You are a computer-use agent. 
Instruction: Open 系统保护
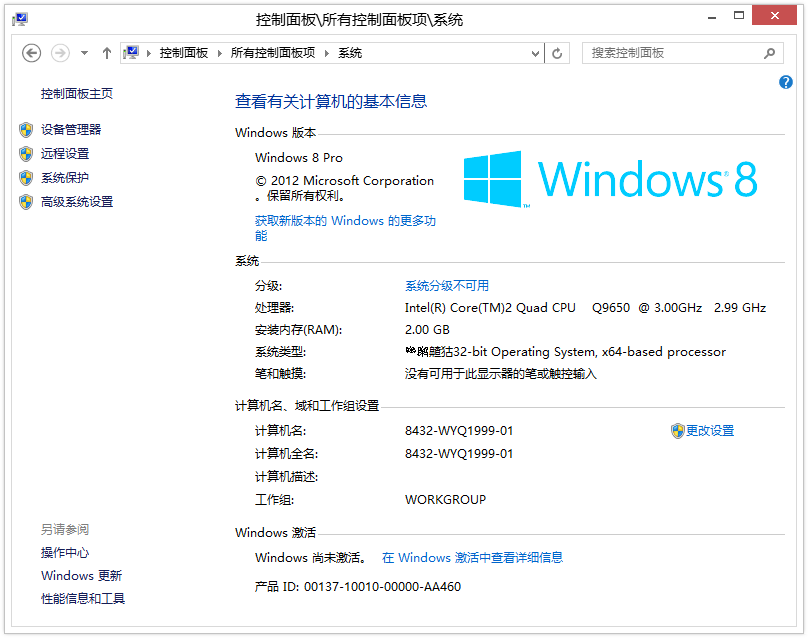coord(65,178)
